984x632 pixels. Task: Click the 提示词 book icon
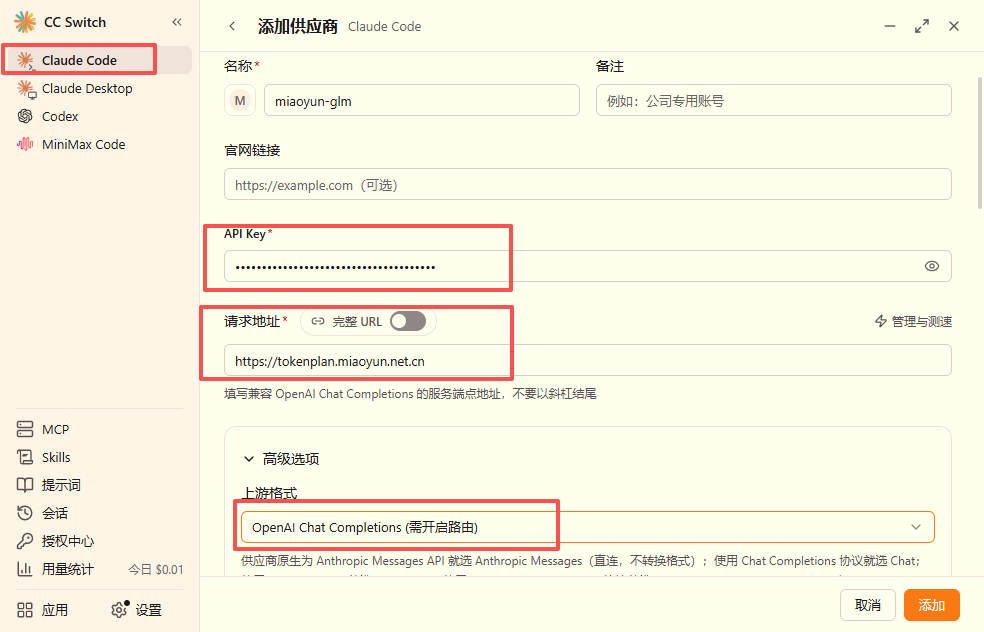pos(25,485)
